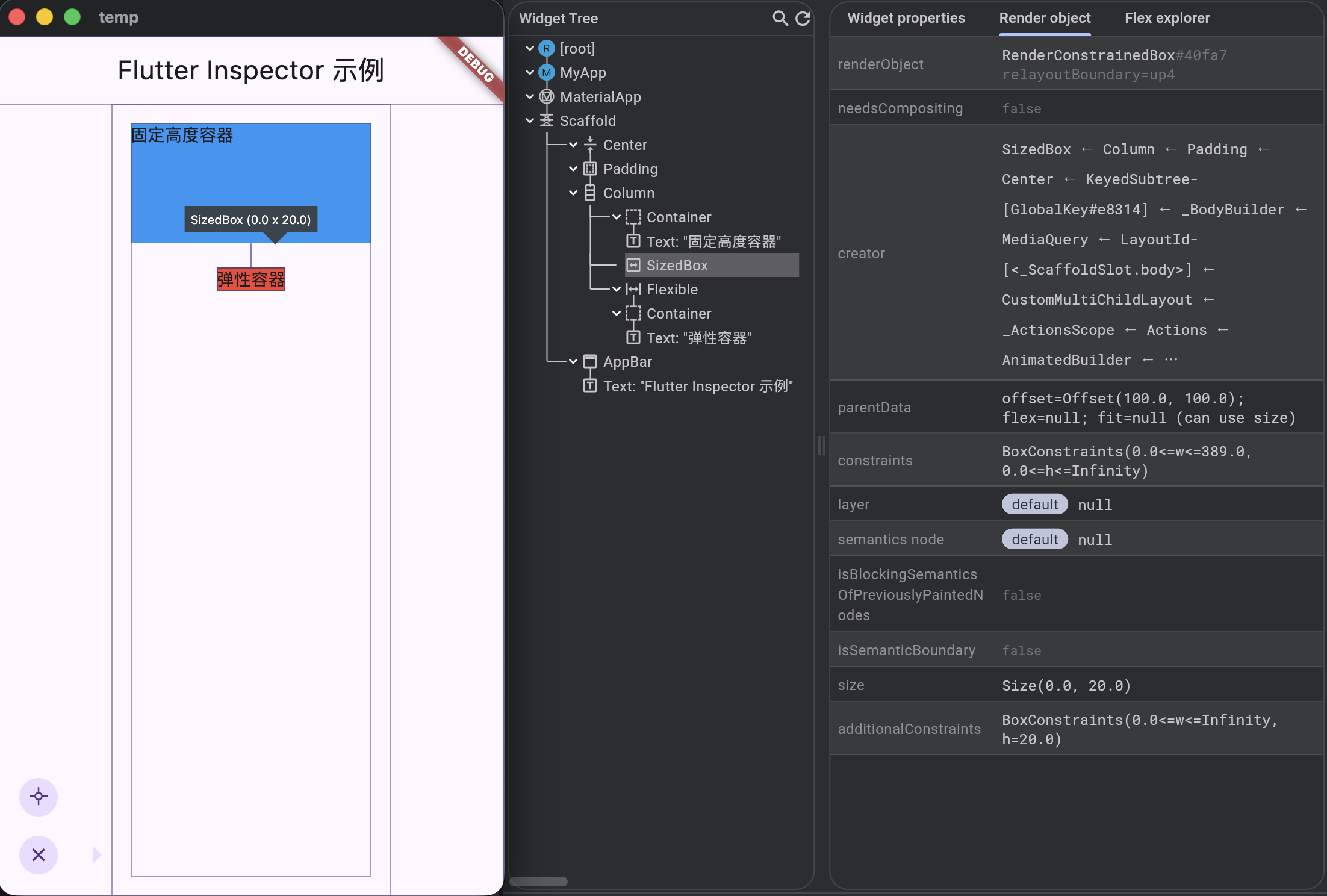
Task: Click the splitter handle between panels
Action: pyautogui.click(x=822, y=446)
